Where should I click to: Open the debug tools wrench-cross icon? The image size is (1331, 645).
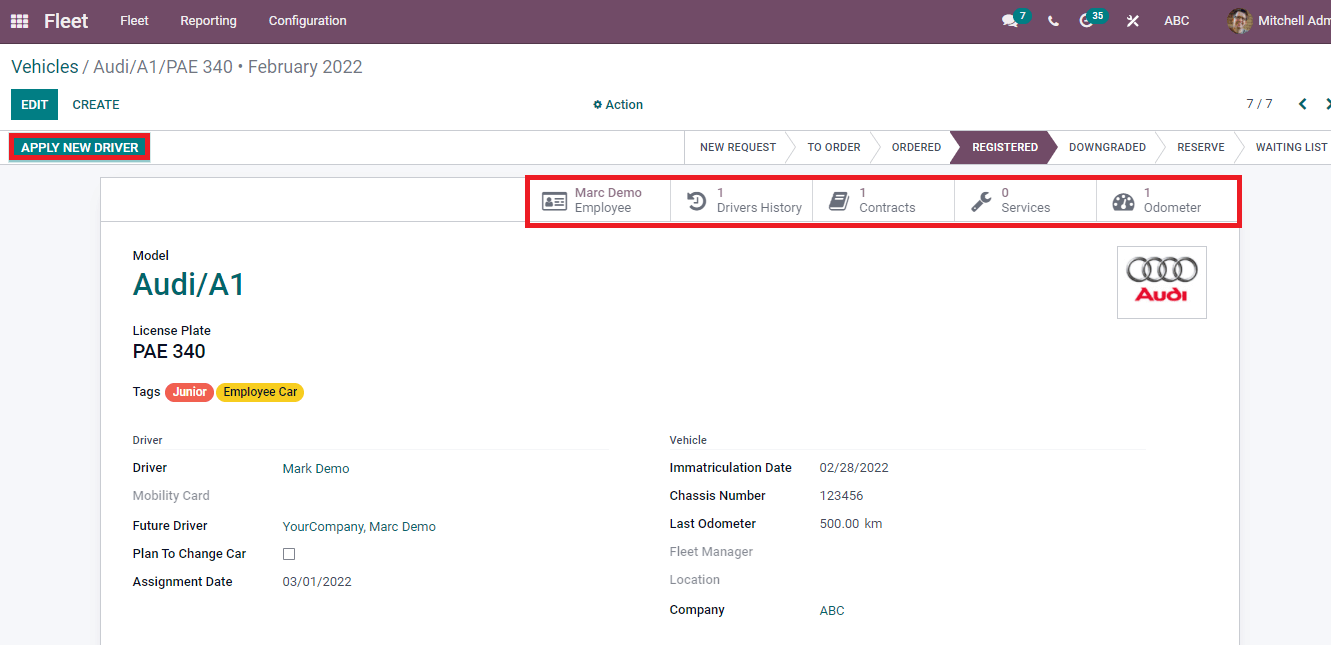coord(1132,21)
